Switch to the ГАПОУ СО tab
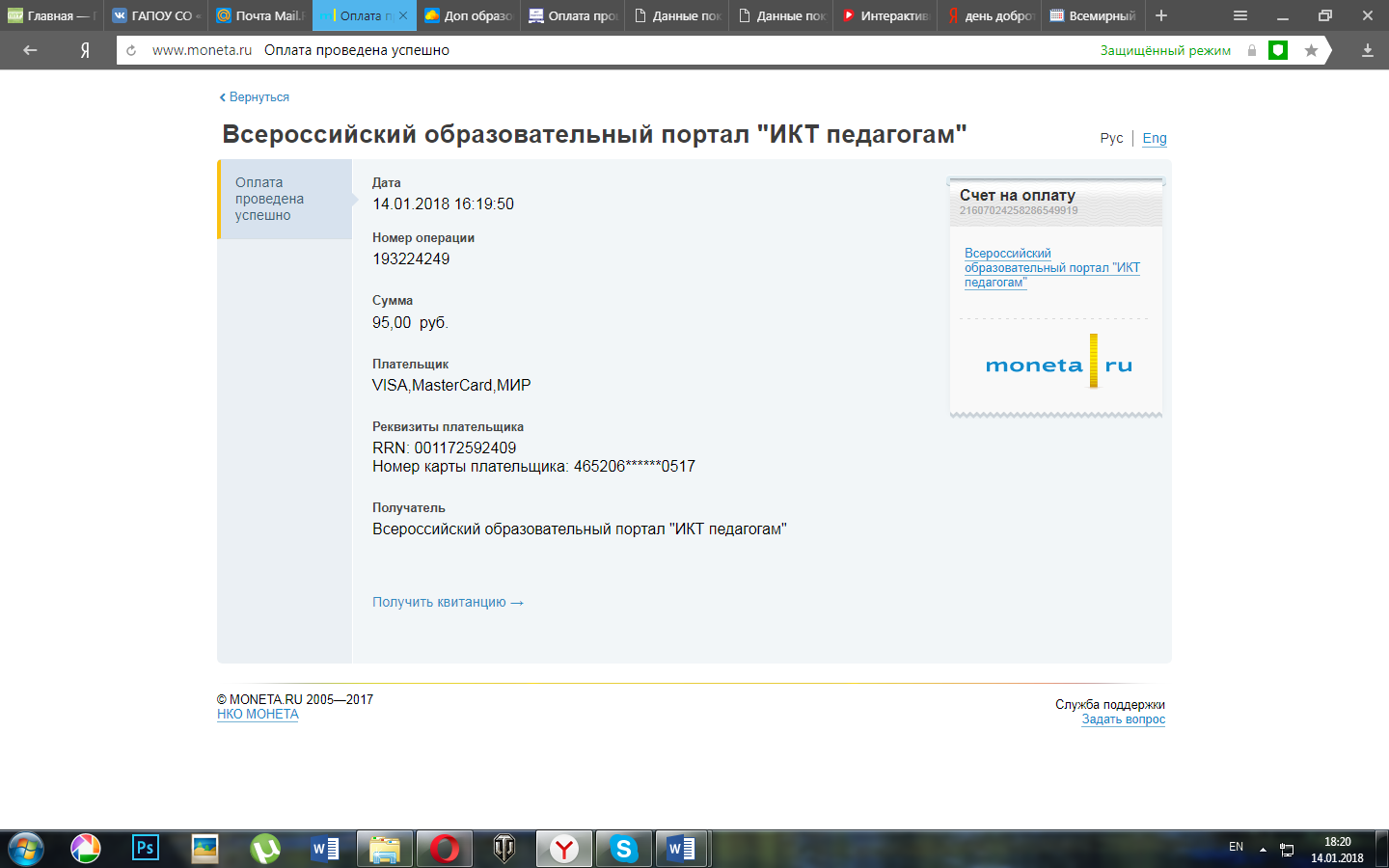The image size is (1389, 868). [x=156, y=15]
